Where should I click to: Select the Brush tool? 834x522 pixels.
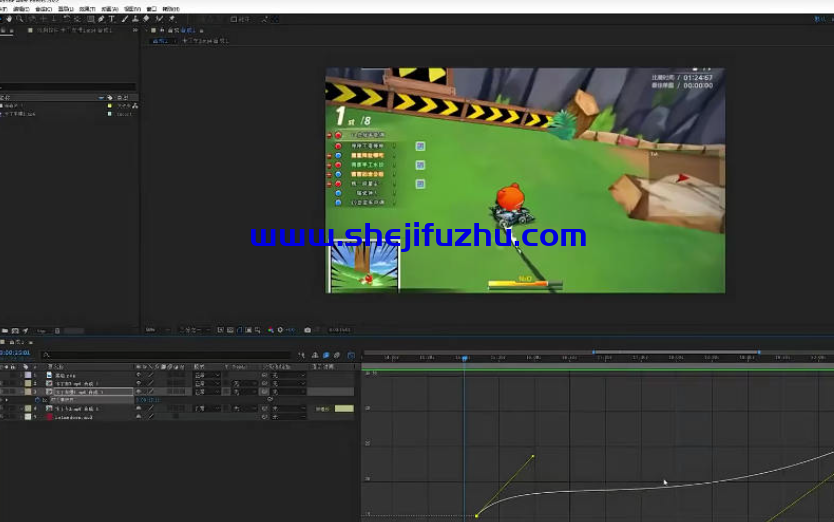[124, 19]
